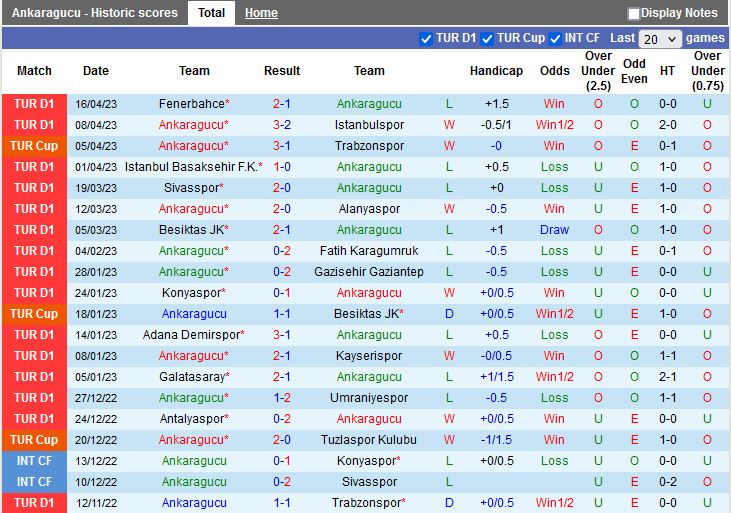This screenshot has height=513, width=731.
Task: Toggle the INT CF filter checkbox
Action: (555, 39)
